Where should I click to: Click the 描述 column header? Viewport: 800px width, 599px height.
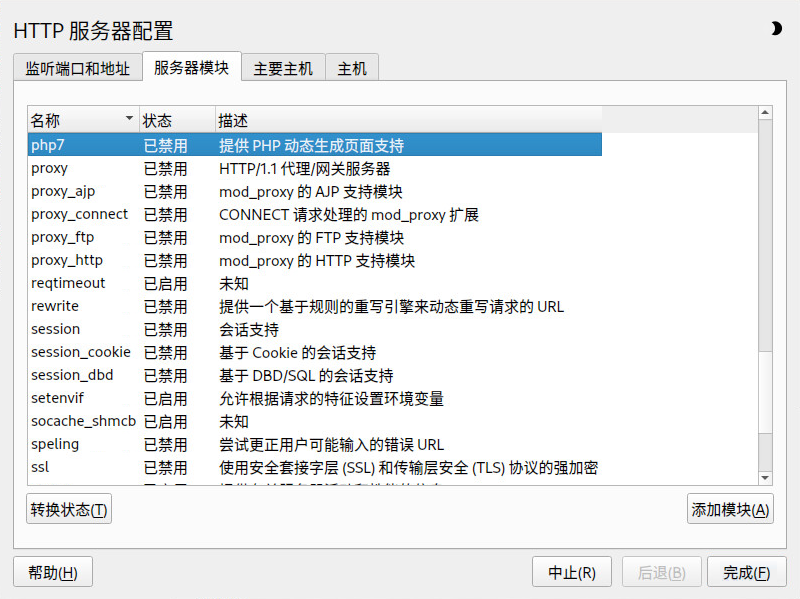click(x=407, y=121)
